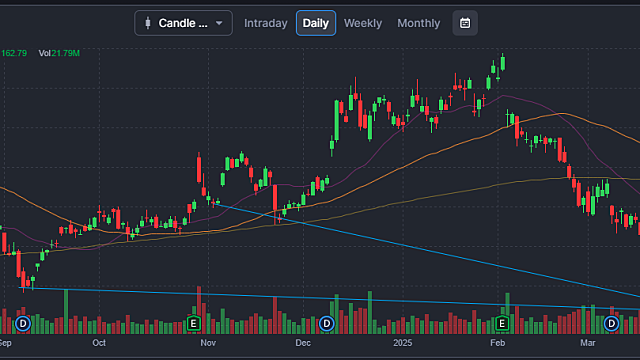Switch to Monthly timeframe

pyautogui.click(x=419, y=23)
